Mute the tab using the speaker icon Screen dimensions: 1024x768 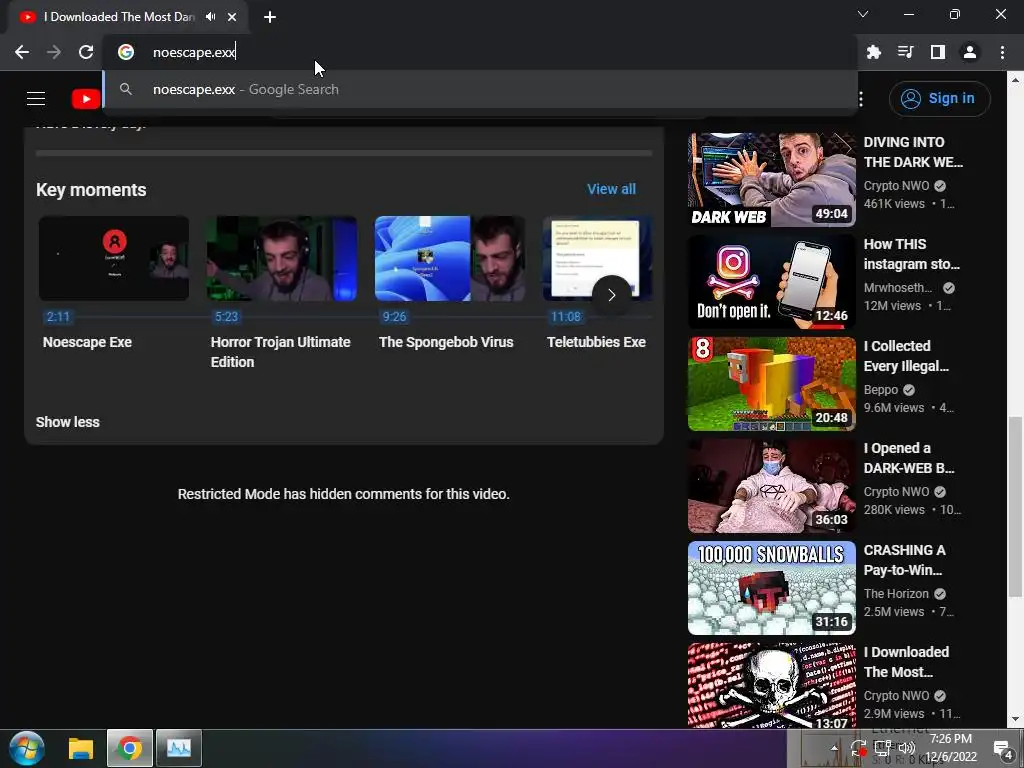pos(210,17)
